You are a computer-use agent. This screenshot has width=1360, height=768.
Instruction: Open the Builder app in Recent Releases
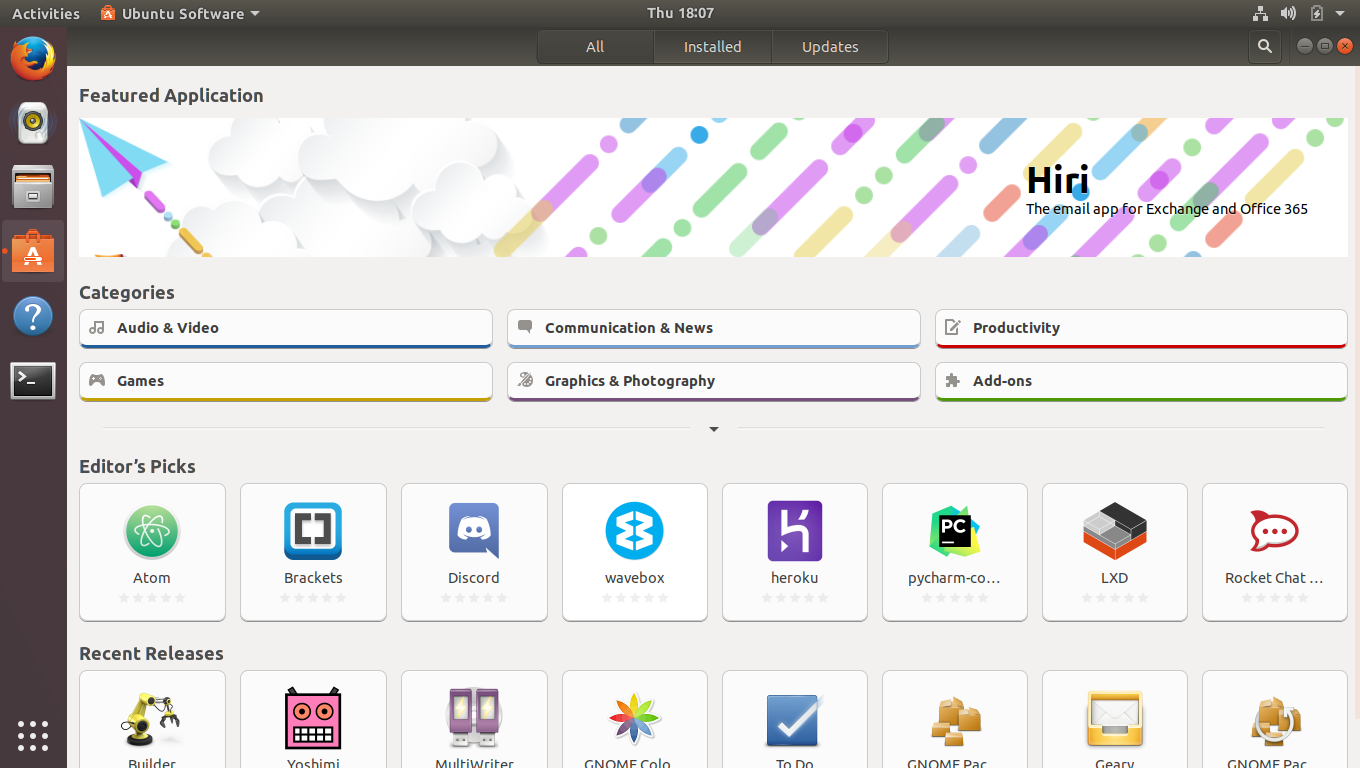152,719
